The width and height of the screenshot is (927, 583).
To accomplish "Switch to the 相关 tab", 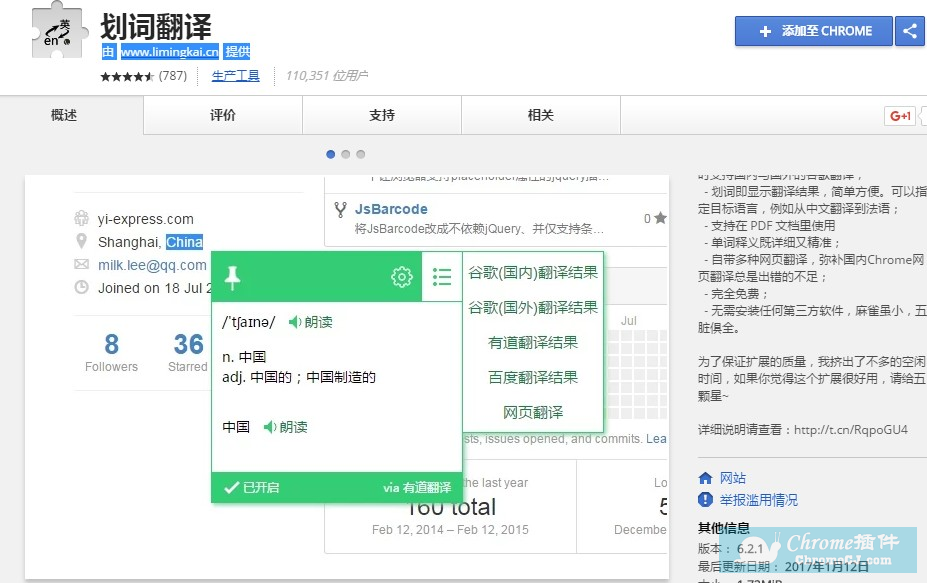I will point(540,115).
